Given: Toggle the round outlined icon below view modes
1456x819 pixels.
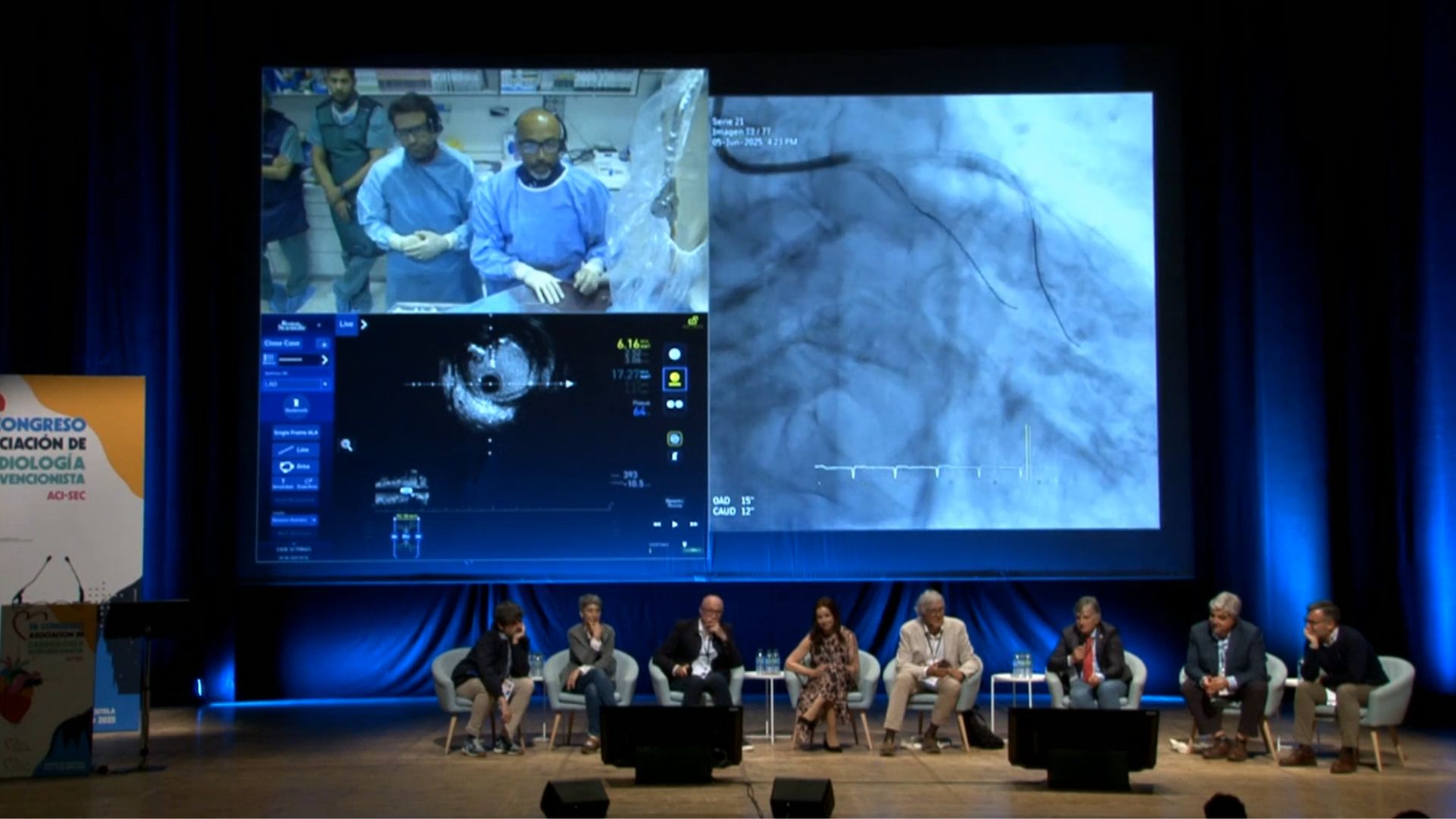Looking at the screenshot, I should pyautogui.click(x=674, y=438).
